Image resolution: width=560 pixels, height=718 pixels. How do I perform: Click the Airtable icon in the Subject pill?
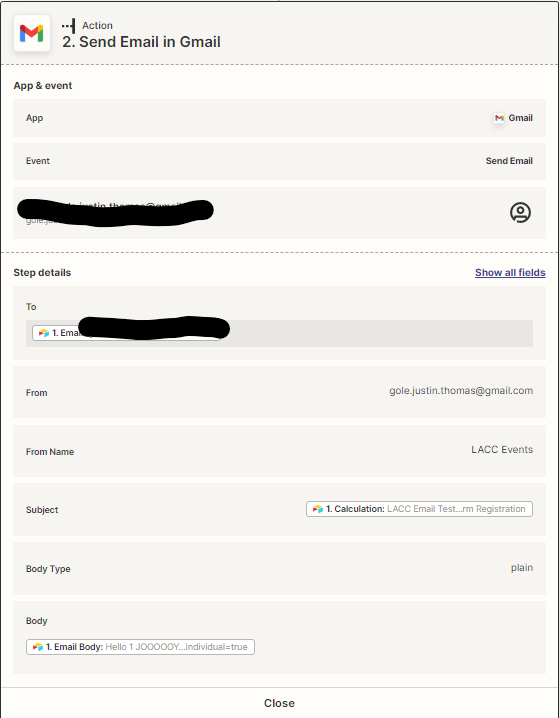pos(318,509)
